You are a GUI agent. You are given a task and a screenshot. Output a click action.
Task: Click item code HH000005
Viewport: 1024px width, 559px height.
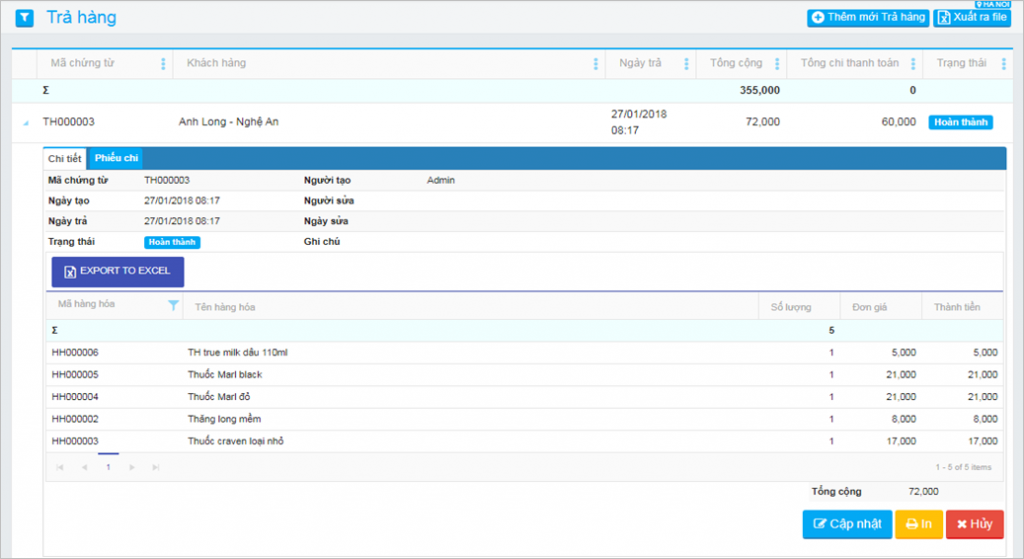tap(75, 375)
